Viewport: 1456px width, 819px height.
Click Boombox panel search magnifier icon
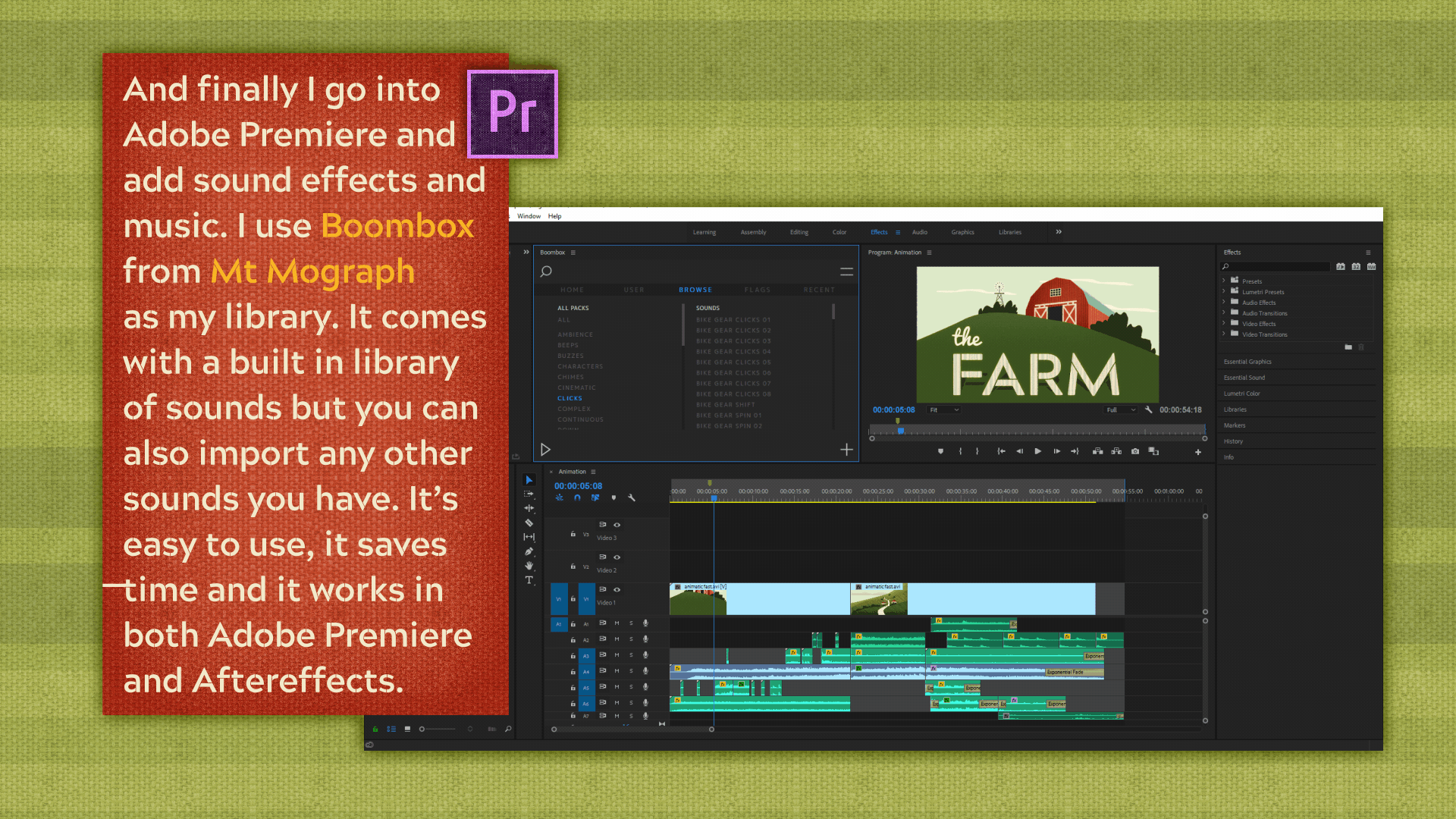click(x=546, y=271)
